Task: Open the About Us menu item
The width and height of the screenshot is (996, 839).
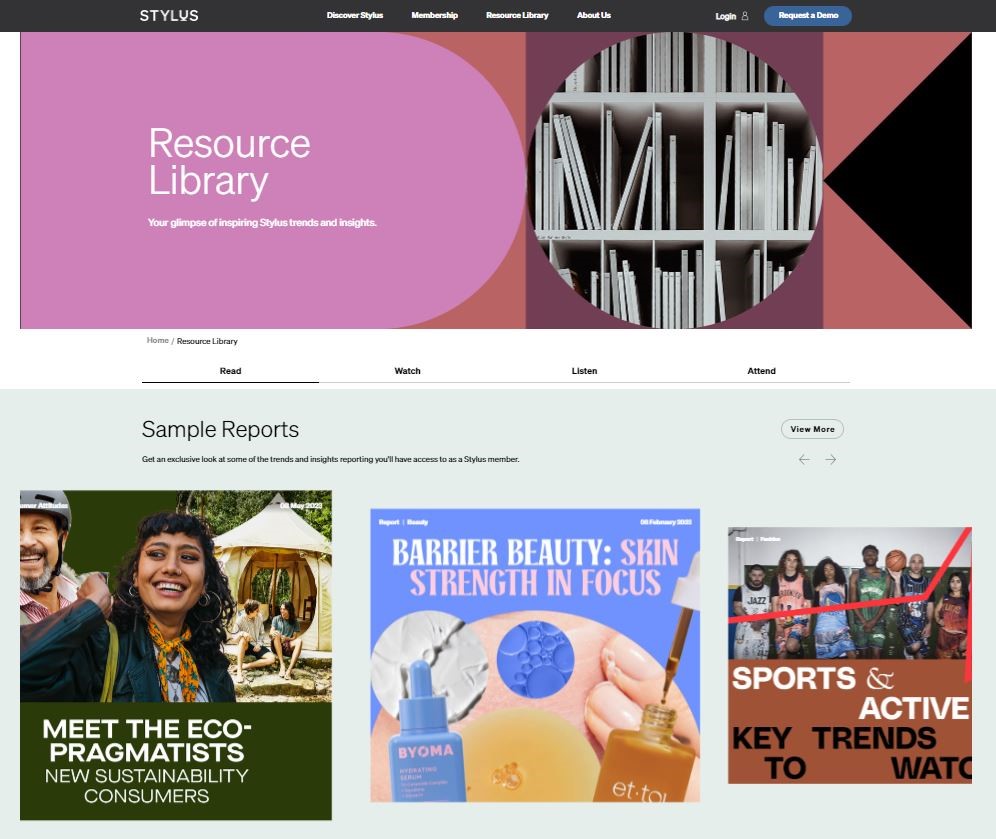Action: [593, 15]
